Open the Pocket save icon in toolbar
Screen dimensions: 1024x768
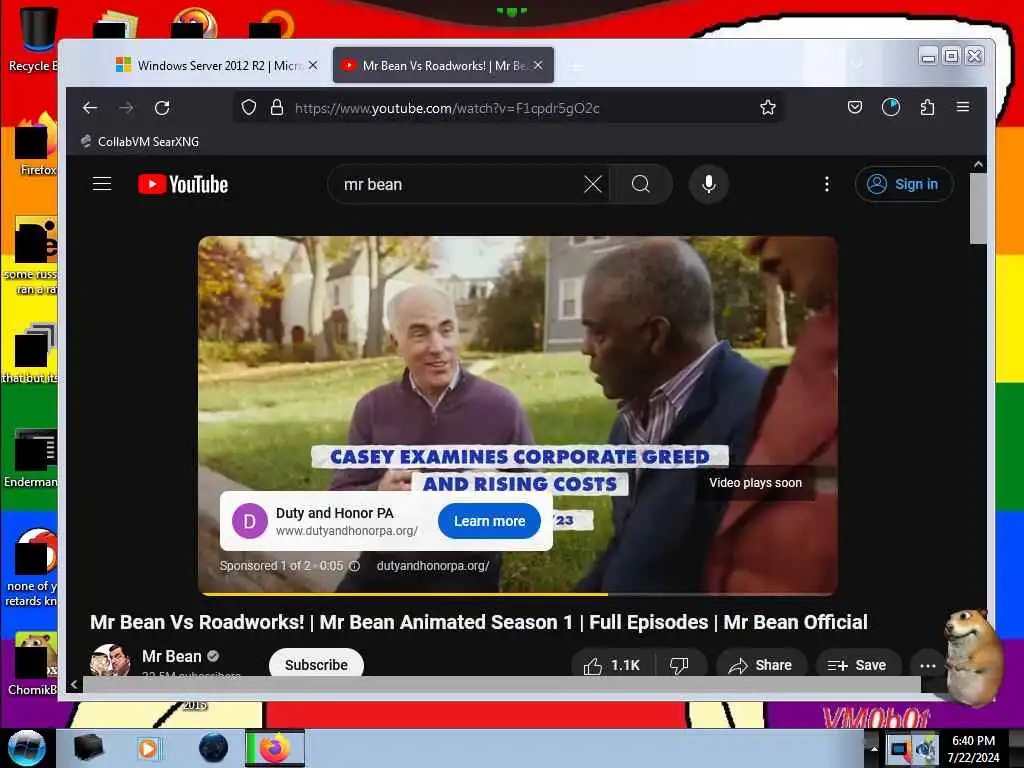[x=855, y=107]
